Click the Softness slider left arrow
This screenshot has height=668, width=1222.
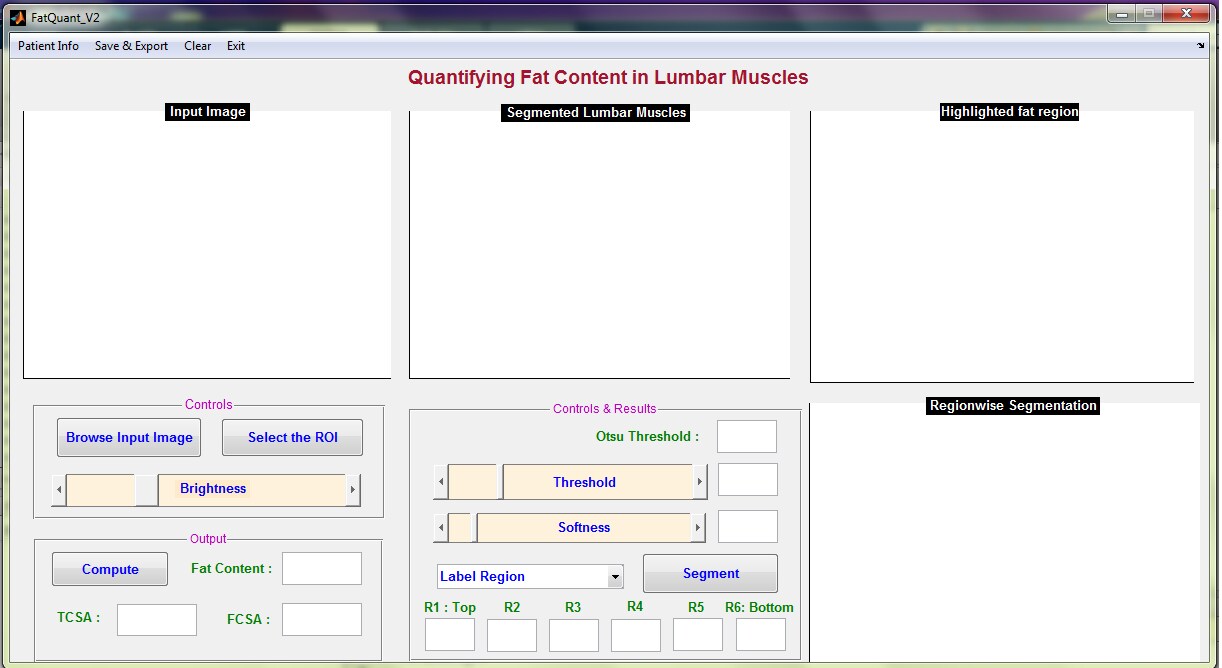(x=441, y=528)
